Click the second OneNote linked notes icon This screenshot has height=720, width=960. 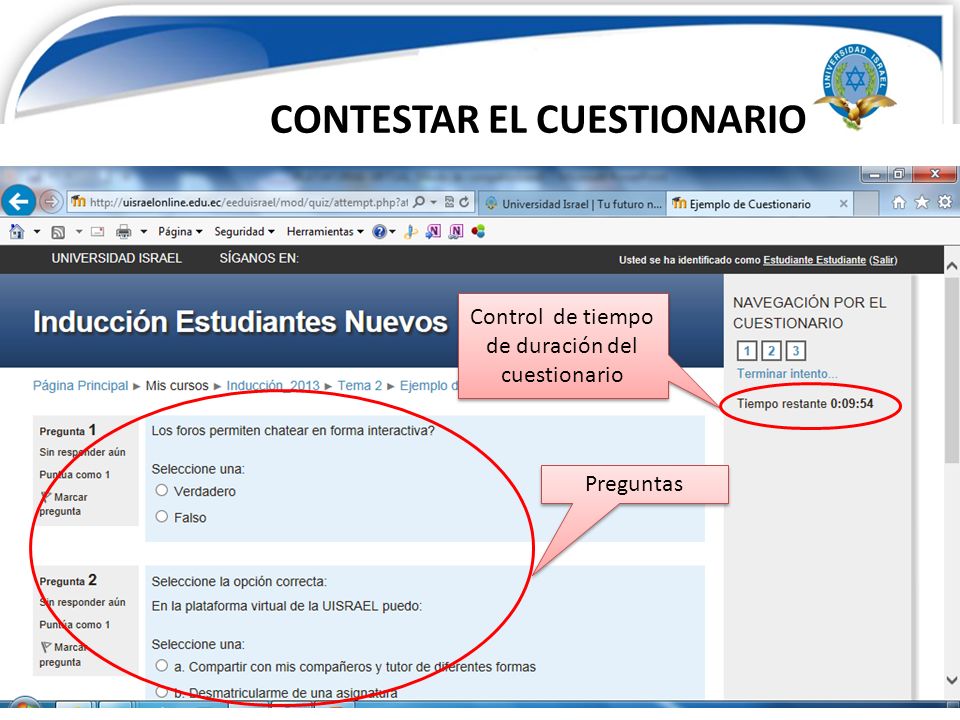click(456, 231)
